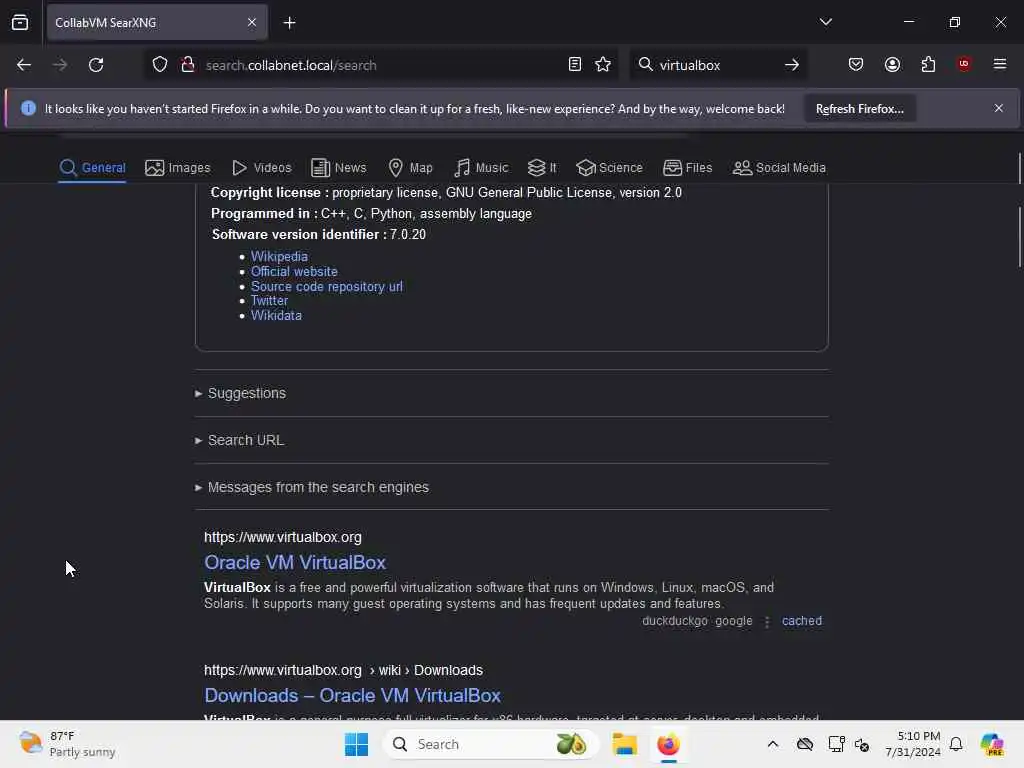Open the Wikidata infobox link
Viewport: 1024px width, 768px height.
point(276,315)
